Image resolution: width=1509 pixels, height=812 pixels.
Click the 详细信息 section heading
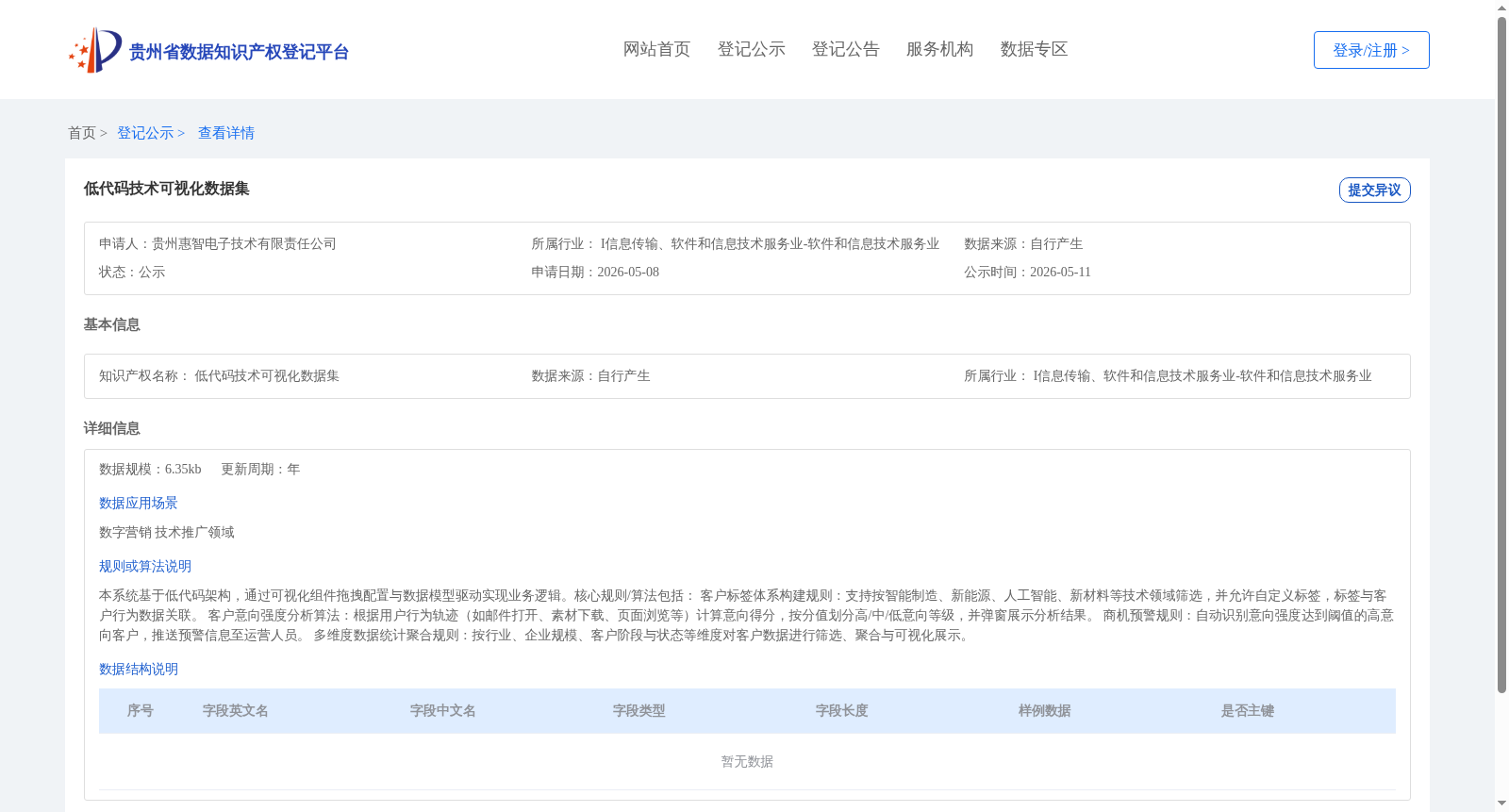coord(111,428)
